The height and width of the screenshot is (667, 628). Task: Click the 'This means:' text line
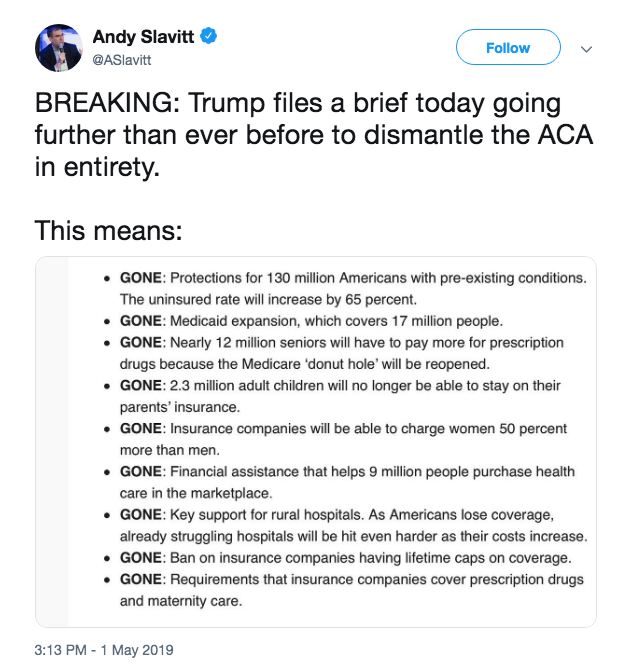click(x=109, y=230)
